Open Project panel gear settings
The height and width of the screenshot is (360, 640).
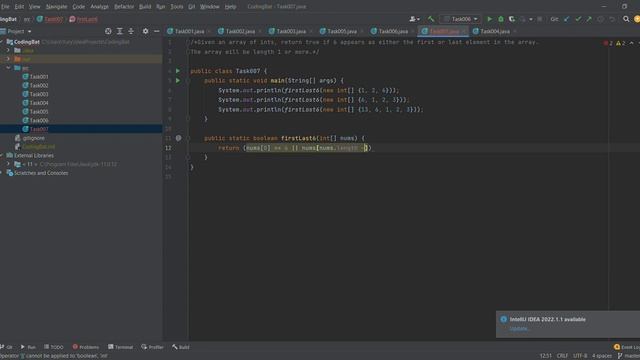[145, 31]
